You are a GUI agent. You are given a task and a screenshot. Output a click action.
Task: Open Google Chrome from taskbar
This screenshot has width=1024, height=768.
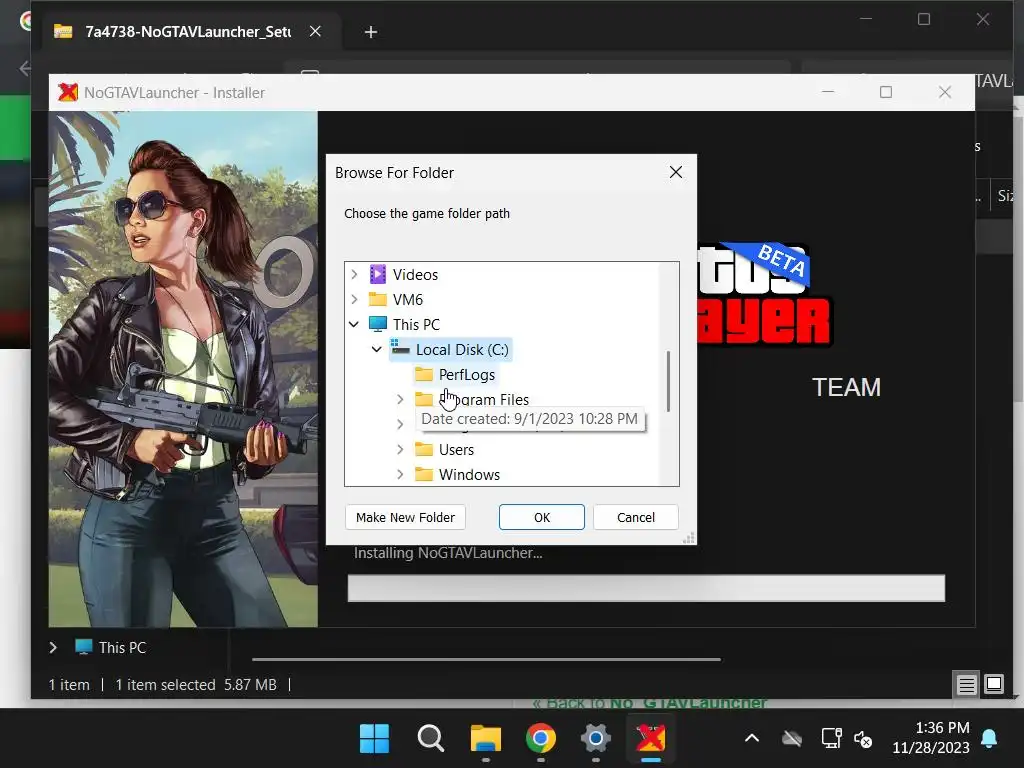[x=541, y=739]
